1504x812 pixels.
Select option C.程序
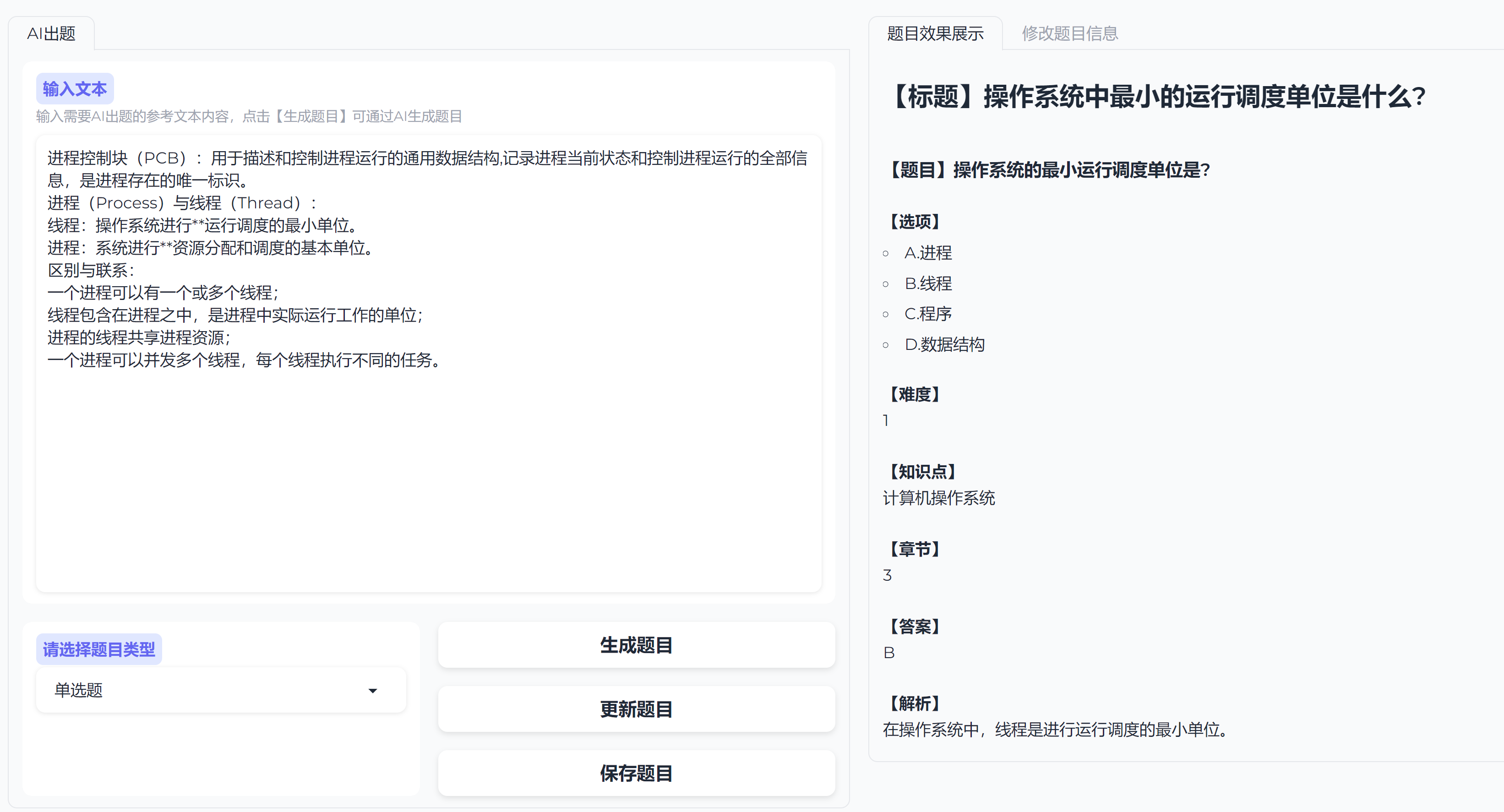(x=928, y=314)
